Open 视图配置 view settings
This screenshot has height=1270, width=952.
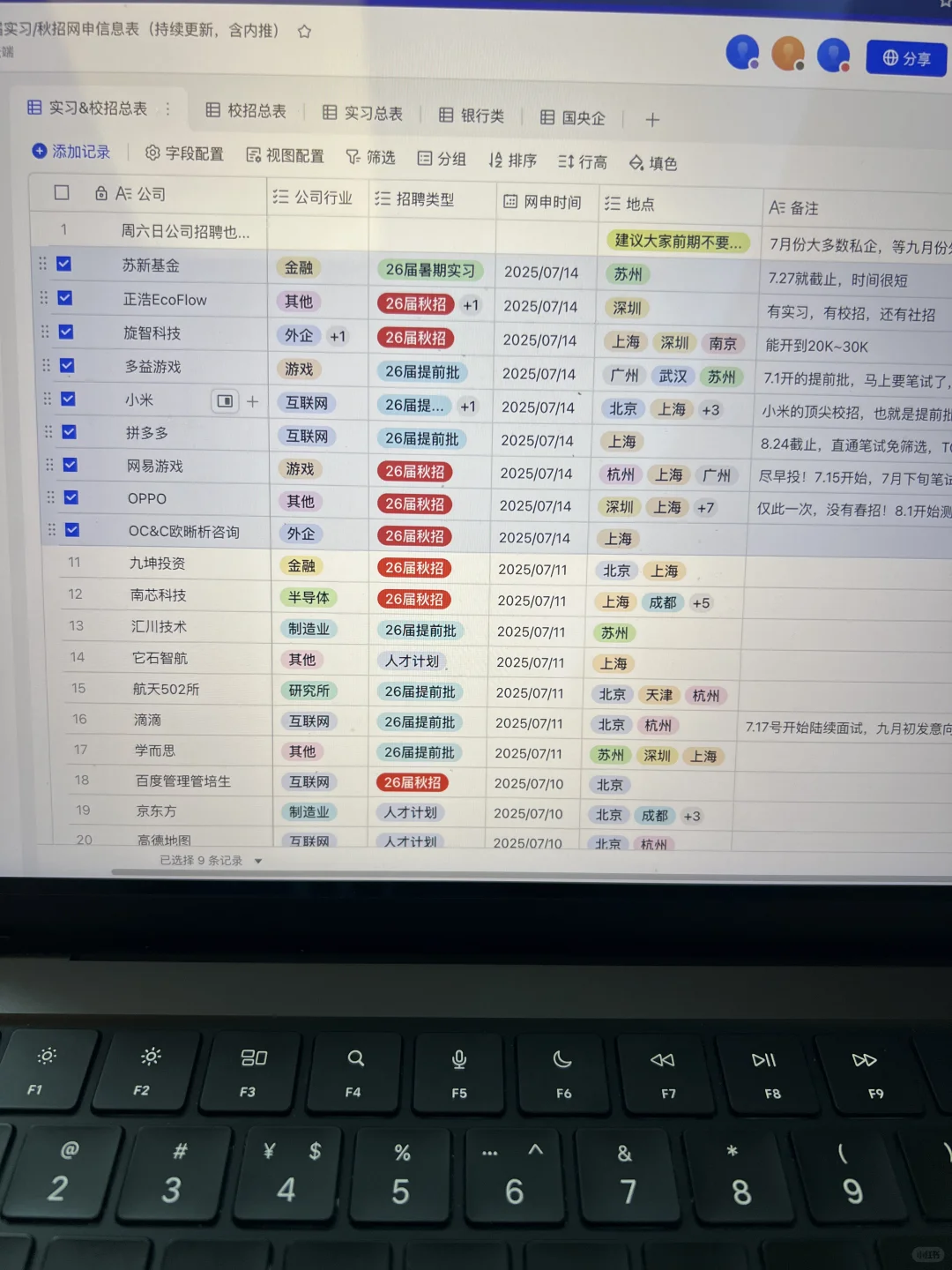pyautogui.click(x=285, y=155)
